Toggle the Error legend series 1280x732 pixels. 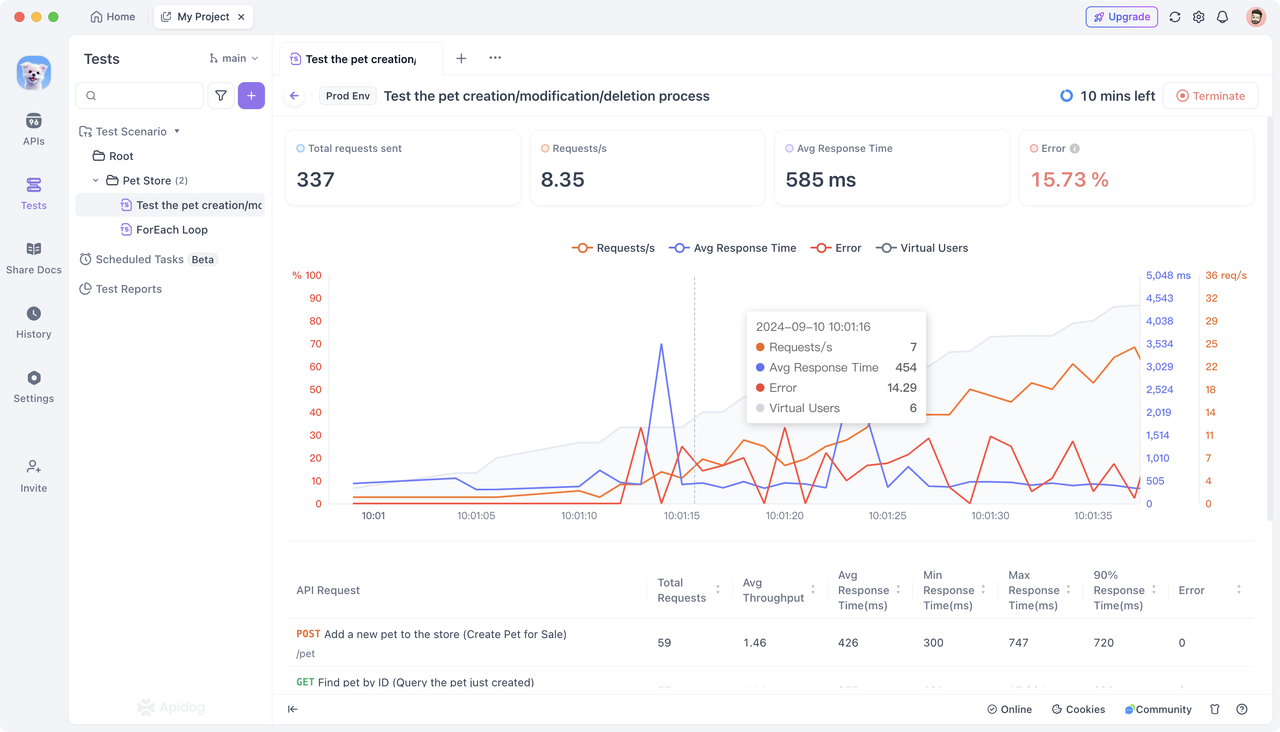click(836, 248)
